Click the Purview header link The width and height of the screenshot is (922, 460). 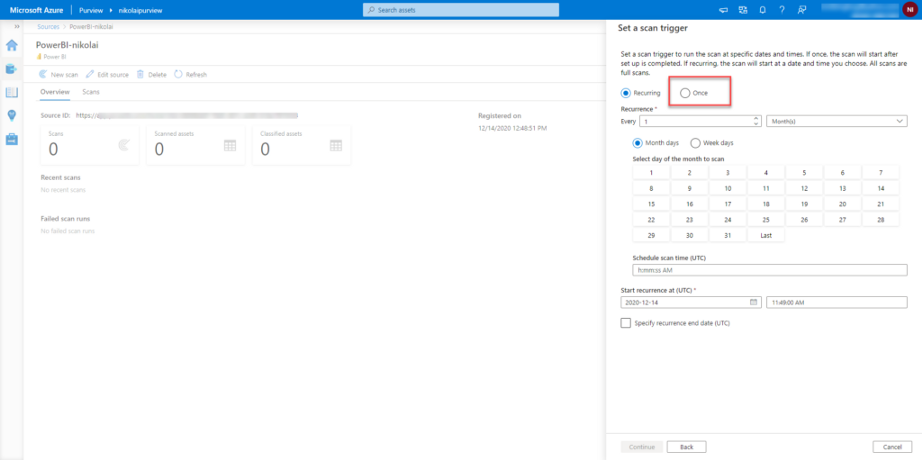[x=91, y=10]
